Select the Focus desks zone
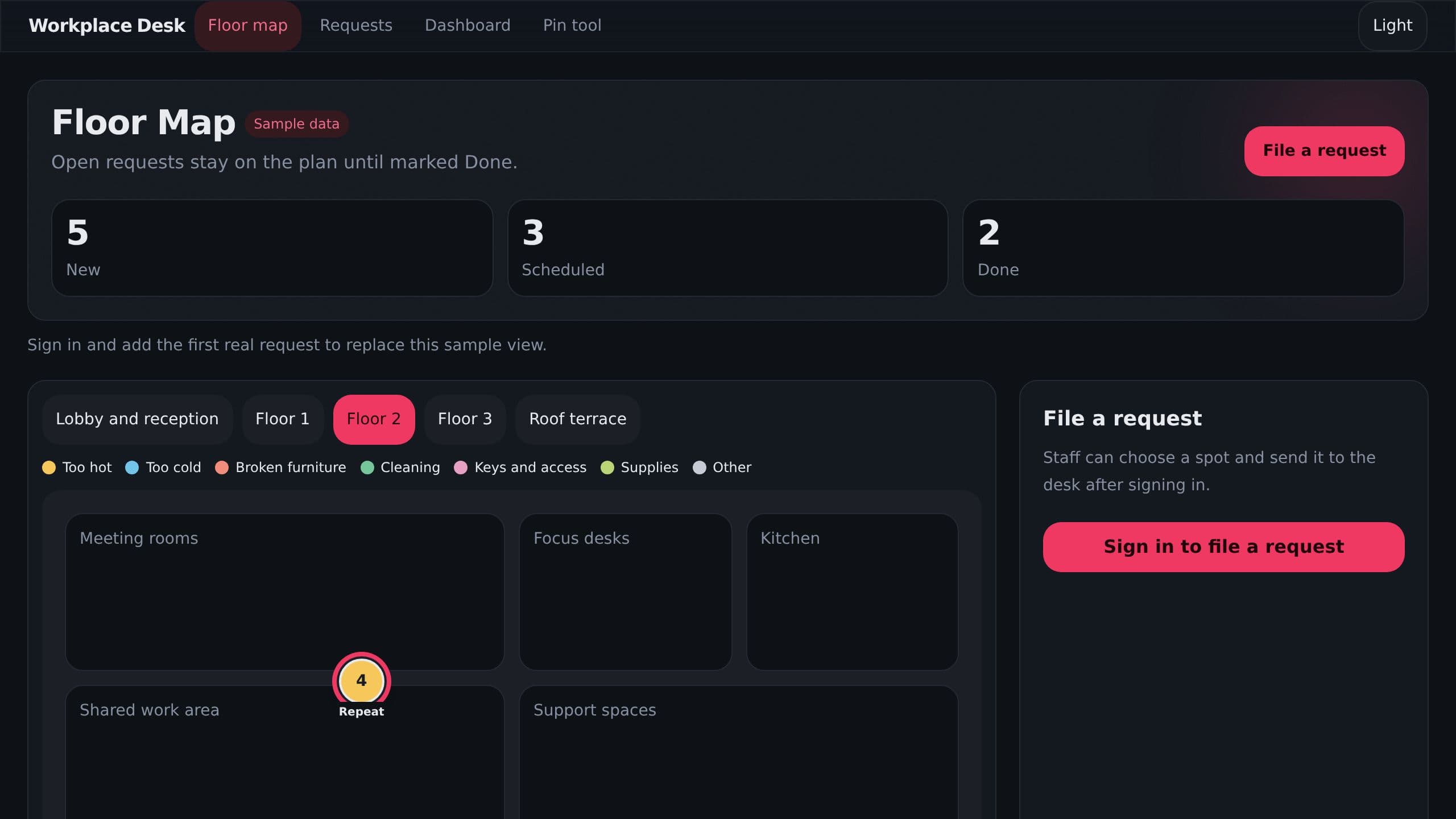Screen dimensions: 1456x819 tap(625, 591)
